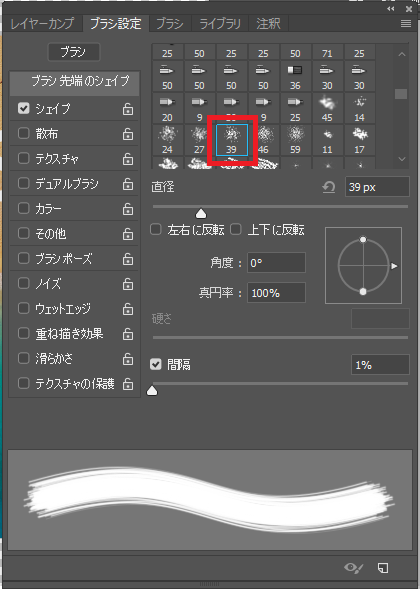This screenshot has height=589, width=420.
Task: Click the 直径 slider handle
Action: (x=201, y=214)
